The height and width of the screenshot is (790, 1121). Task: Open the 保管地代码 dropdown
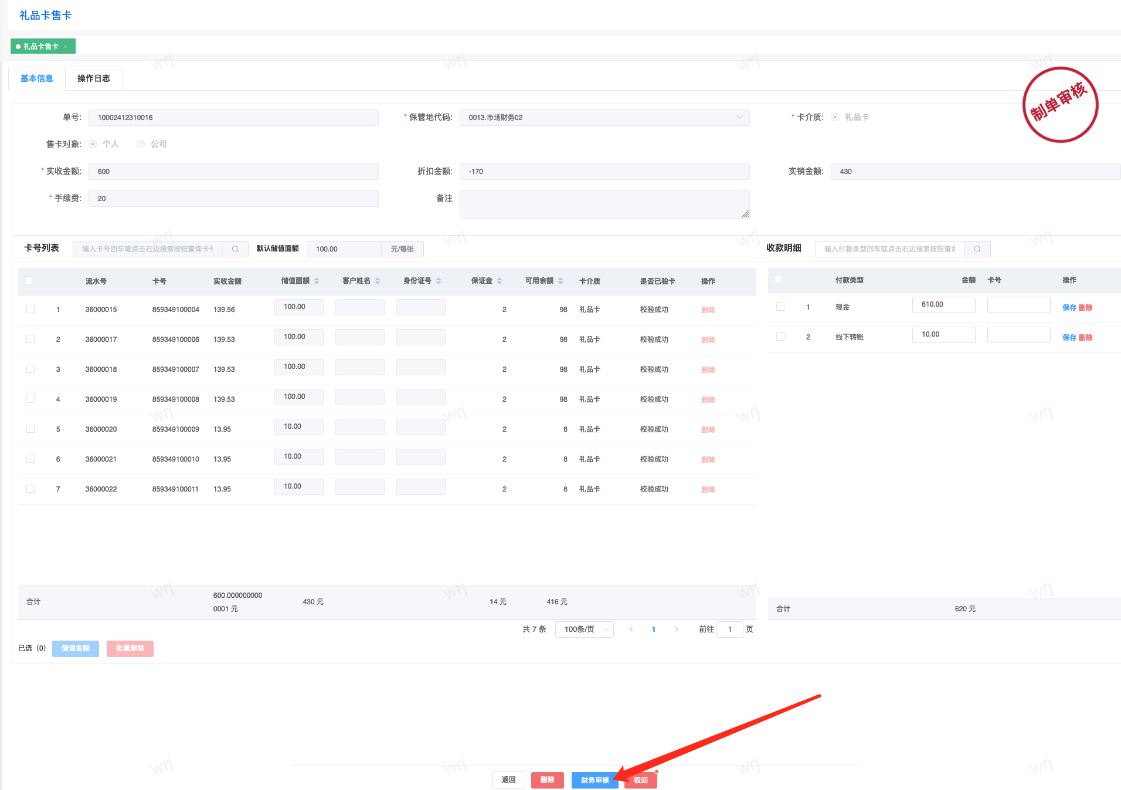602,117
